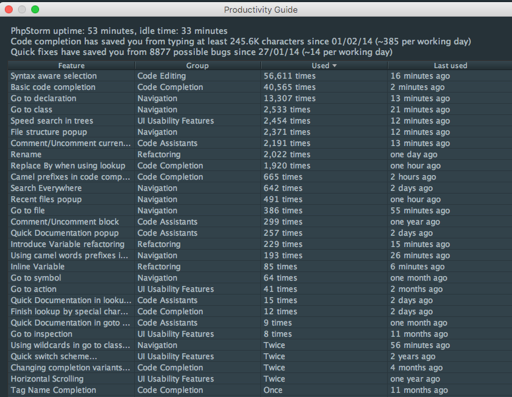Sort by the Feature column header

(x=71, y=65)
